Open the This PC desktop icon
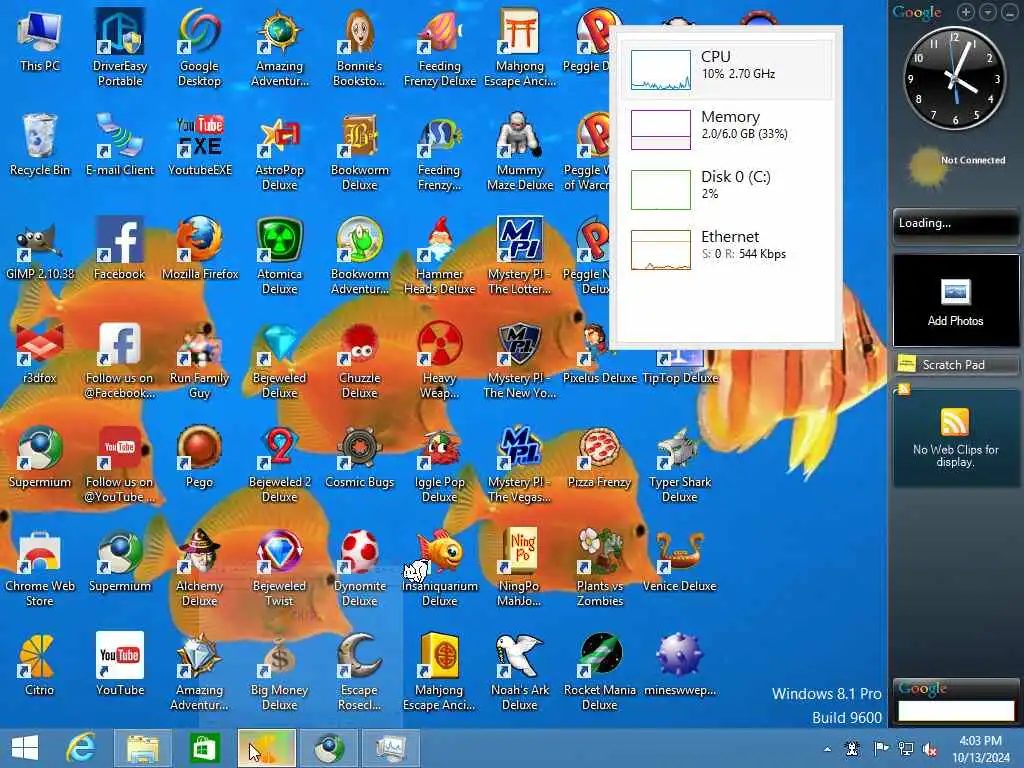Viewport: 1024px width, 768px height. click(40, 40)
